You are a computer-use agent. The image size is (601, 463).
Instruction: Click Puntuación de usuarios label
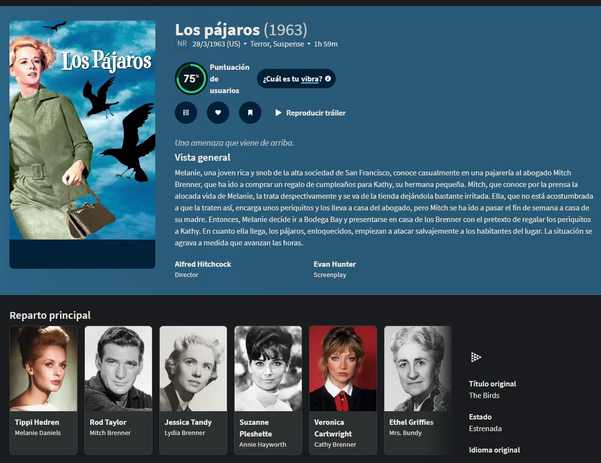229,79
